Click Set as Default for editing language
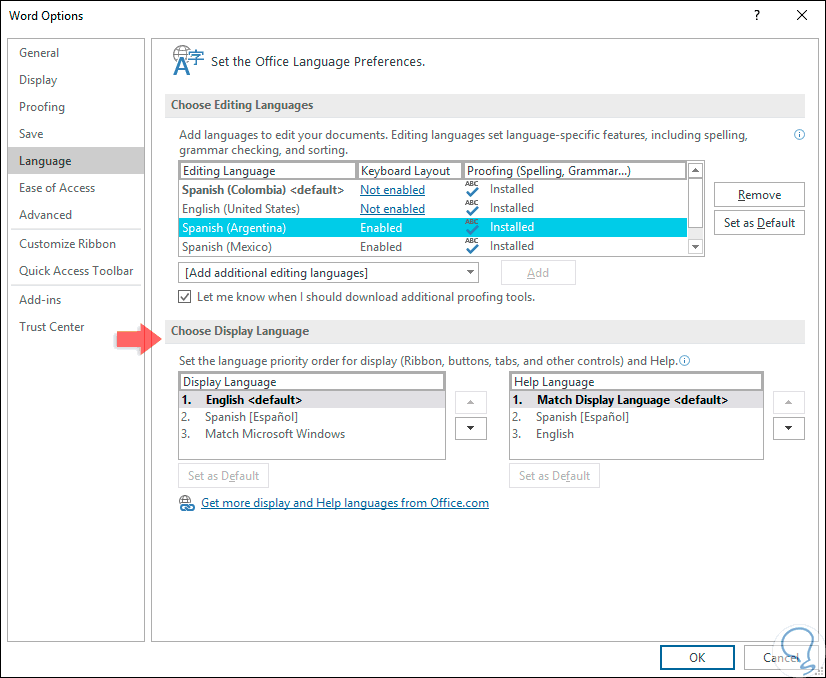Screen dimensions: 826x678 click(759, 223)
